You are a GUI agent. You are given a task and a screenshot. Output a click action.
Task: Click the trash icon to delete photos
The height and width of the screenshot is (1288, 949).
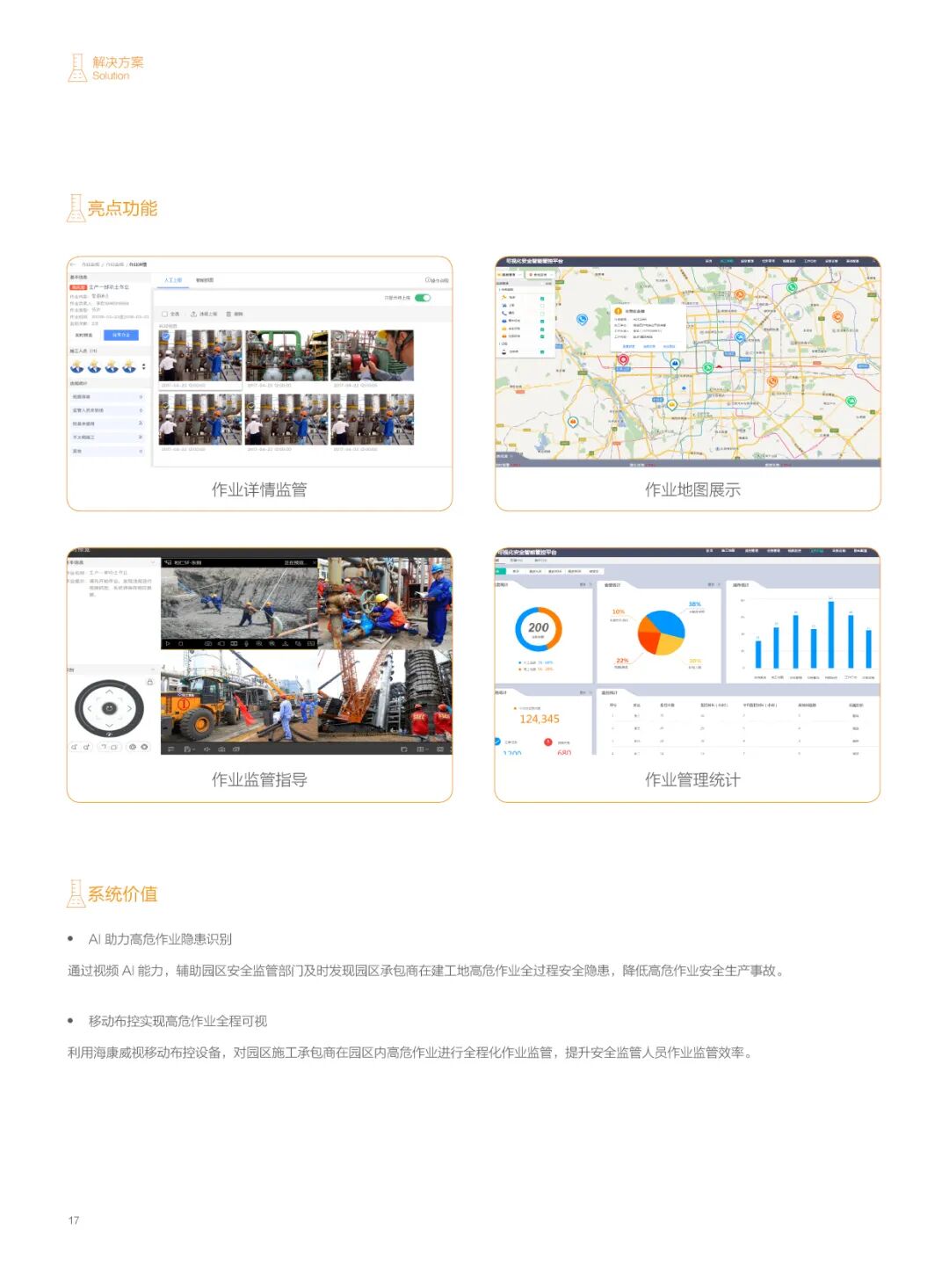(x=228, y=314)
